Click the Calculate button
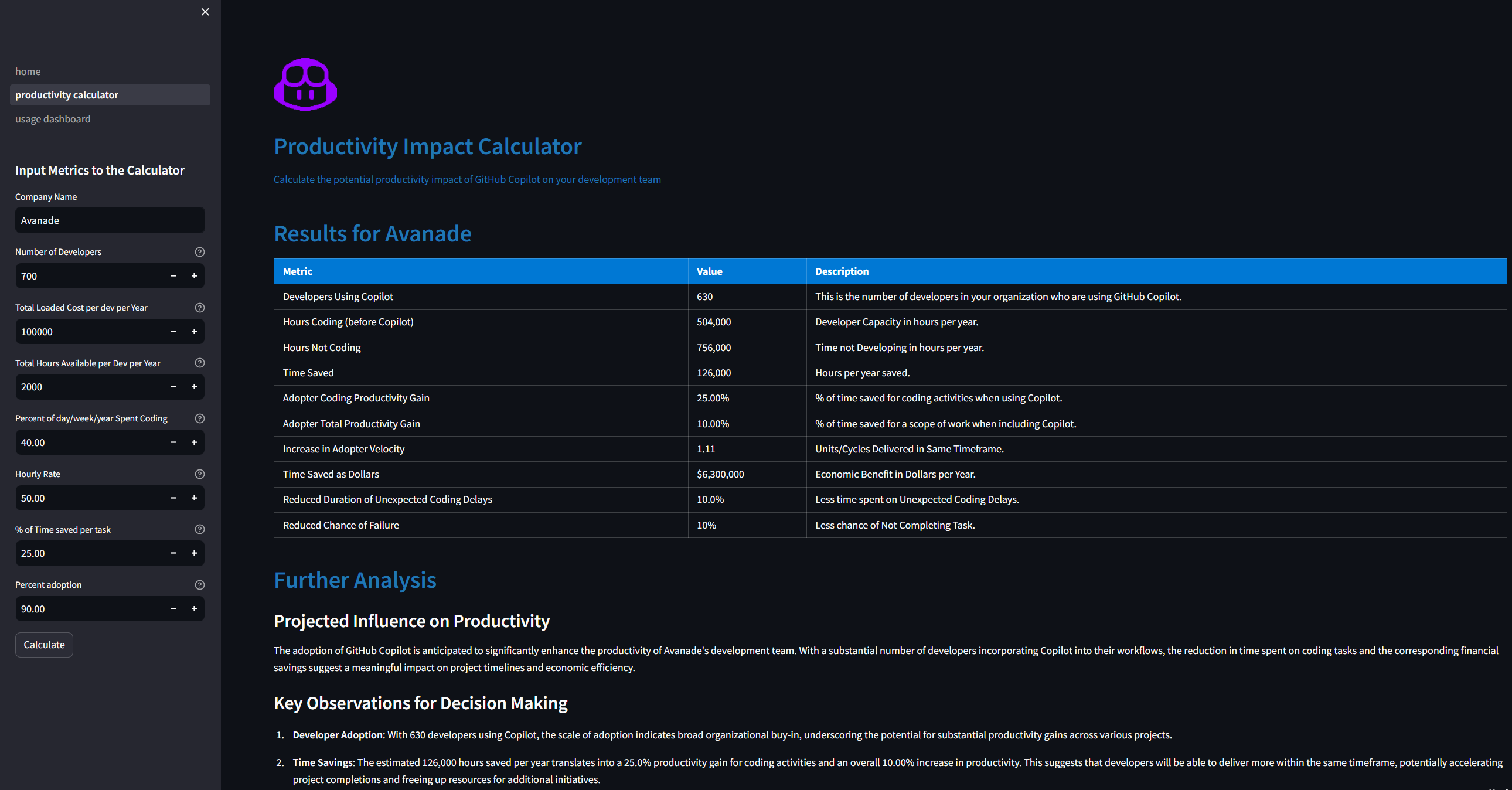 [44, 645]
